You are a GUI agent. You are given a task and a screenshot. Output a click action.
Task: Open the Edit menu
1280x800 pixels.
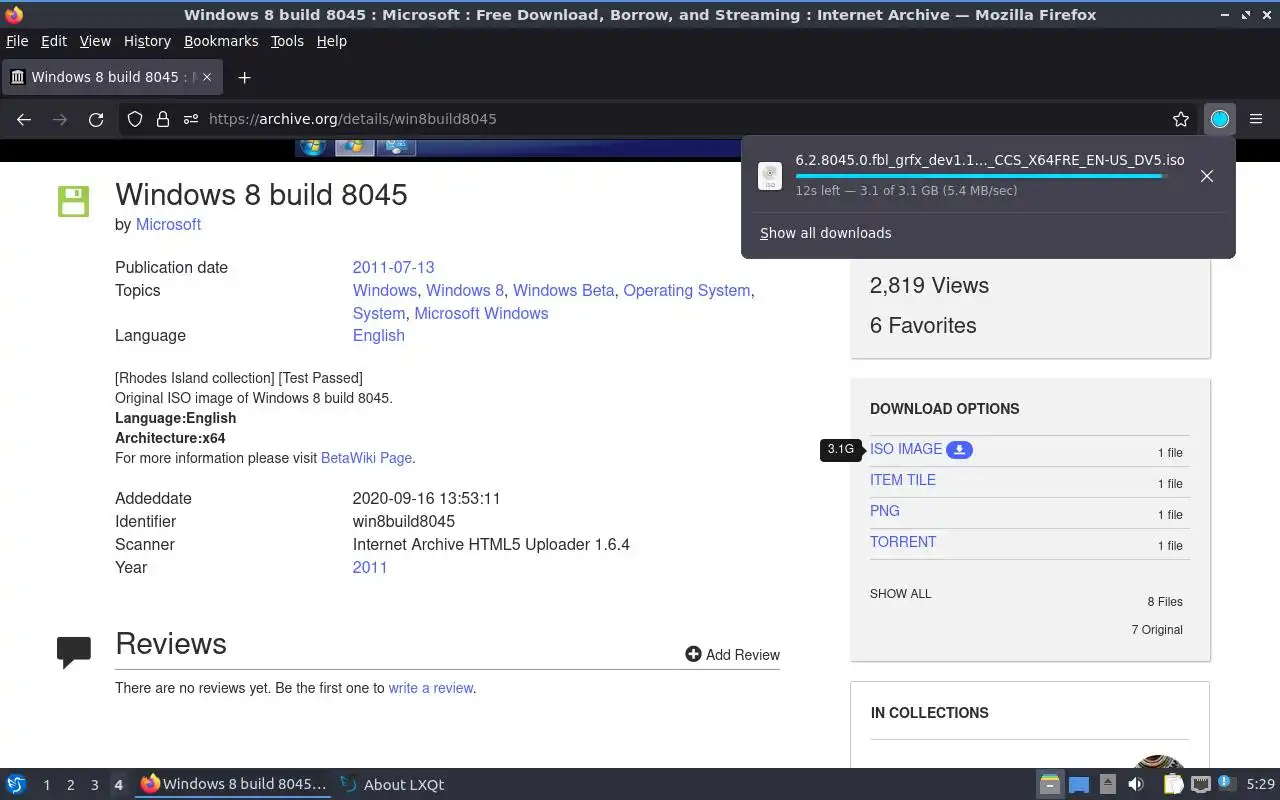point(54,41)
